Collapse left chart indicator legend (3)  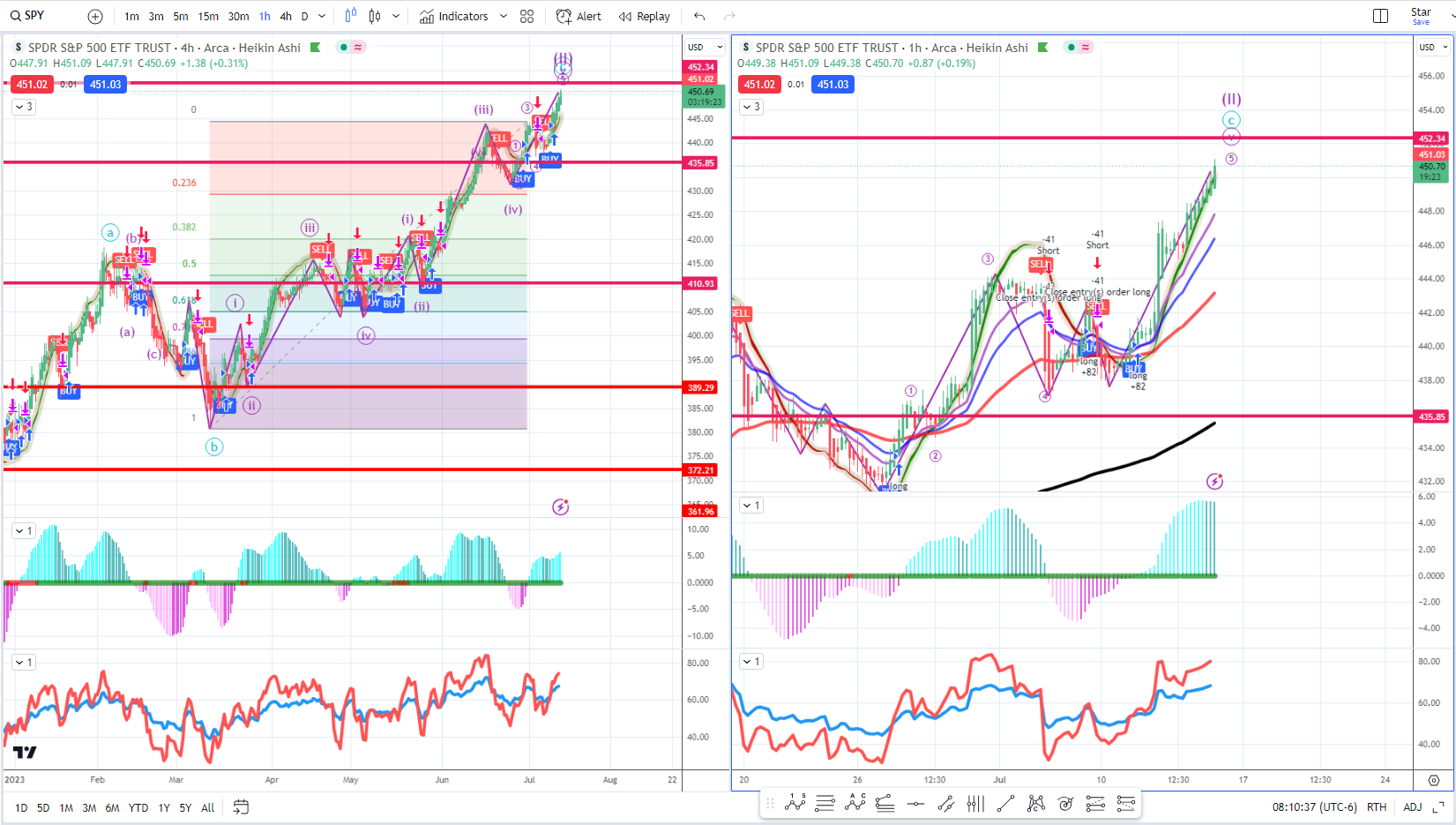[23, 107]
